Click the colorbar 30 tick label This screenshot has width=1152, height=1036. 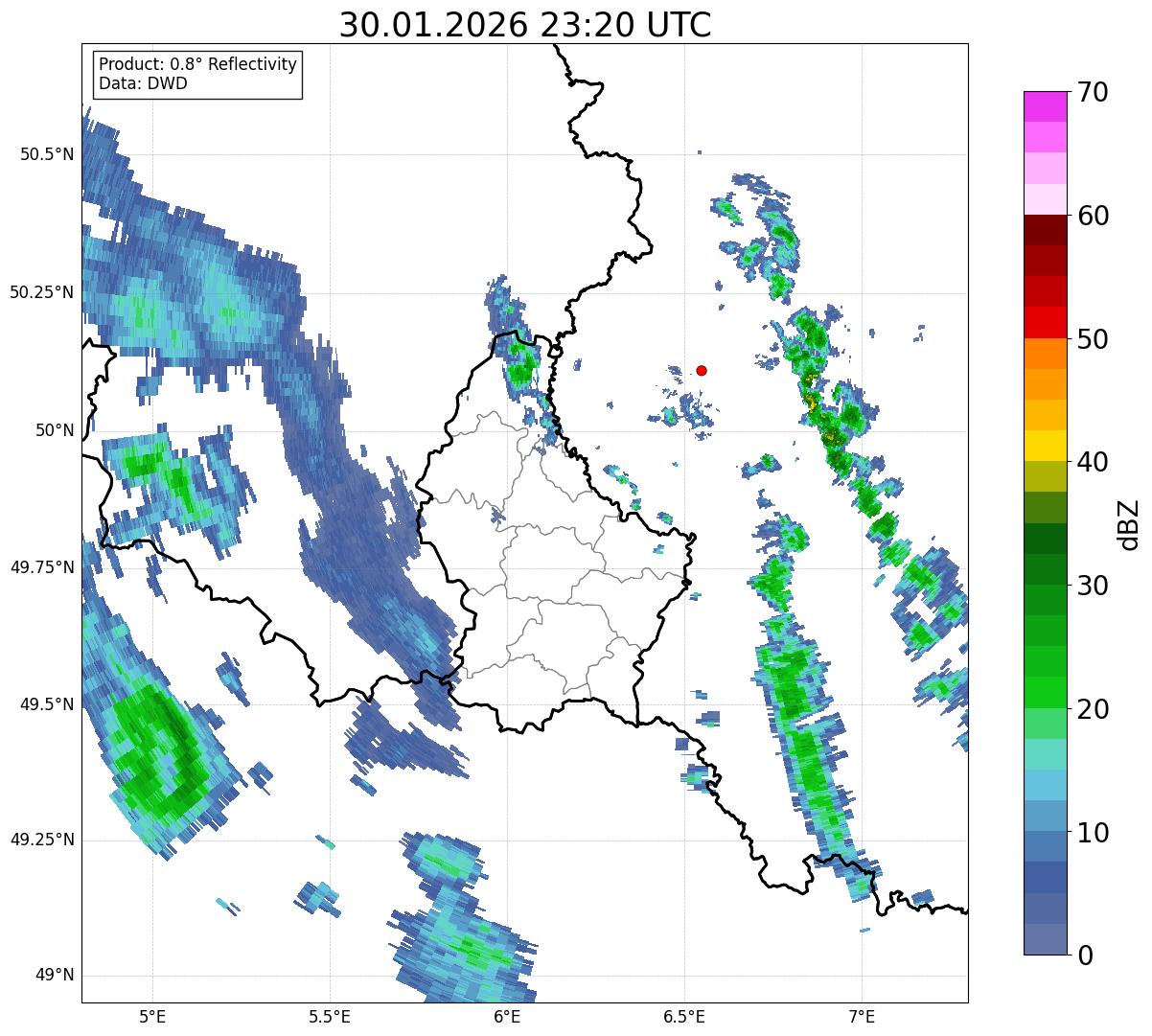[1093, 586]
